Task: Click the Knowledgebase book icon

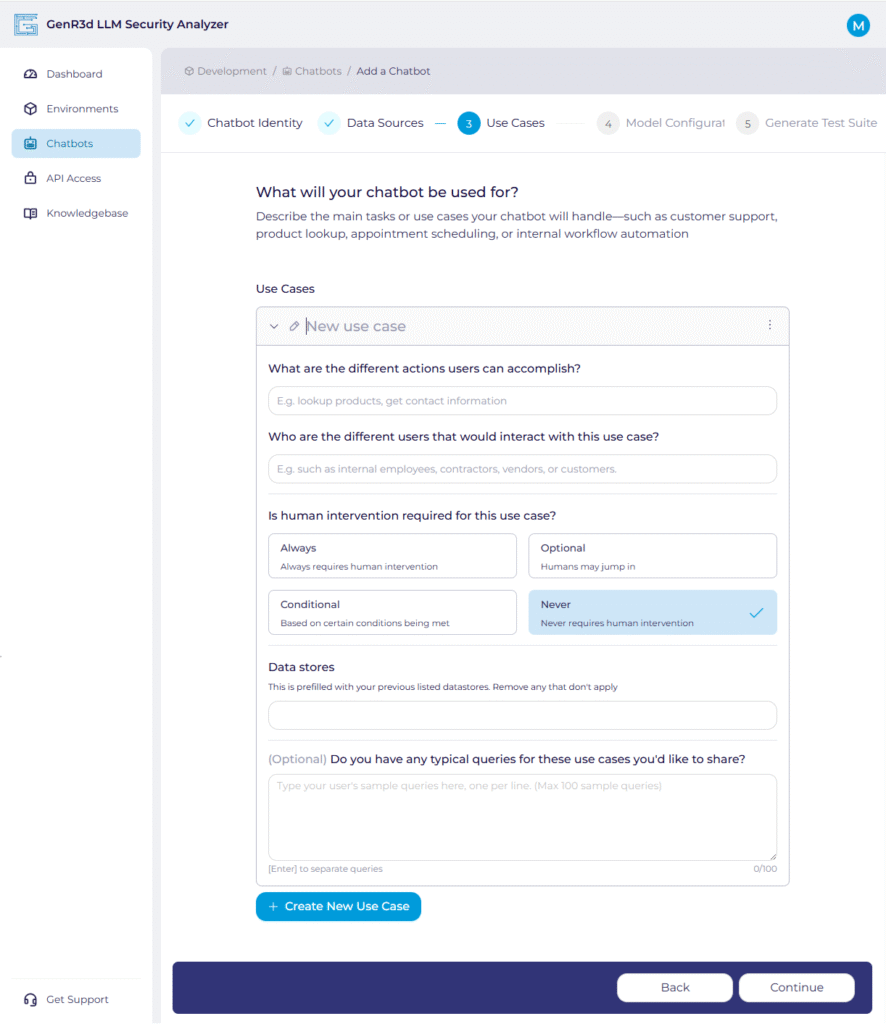Action: click(30, 213)
